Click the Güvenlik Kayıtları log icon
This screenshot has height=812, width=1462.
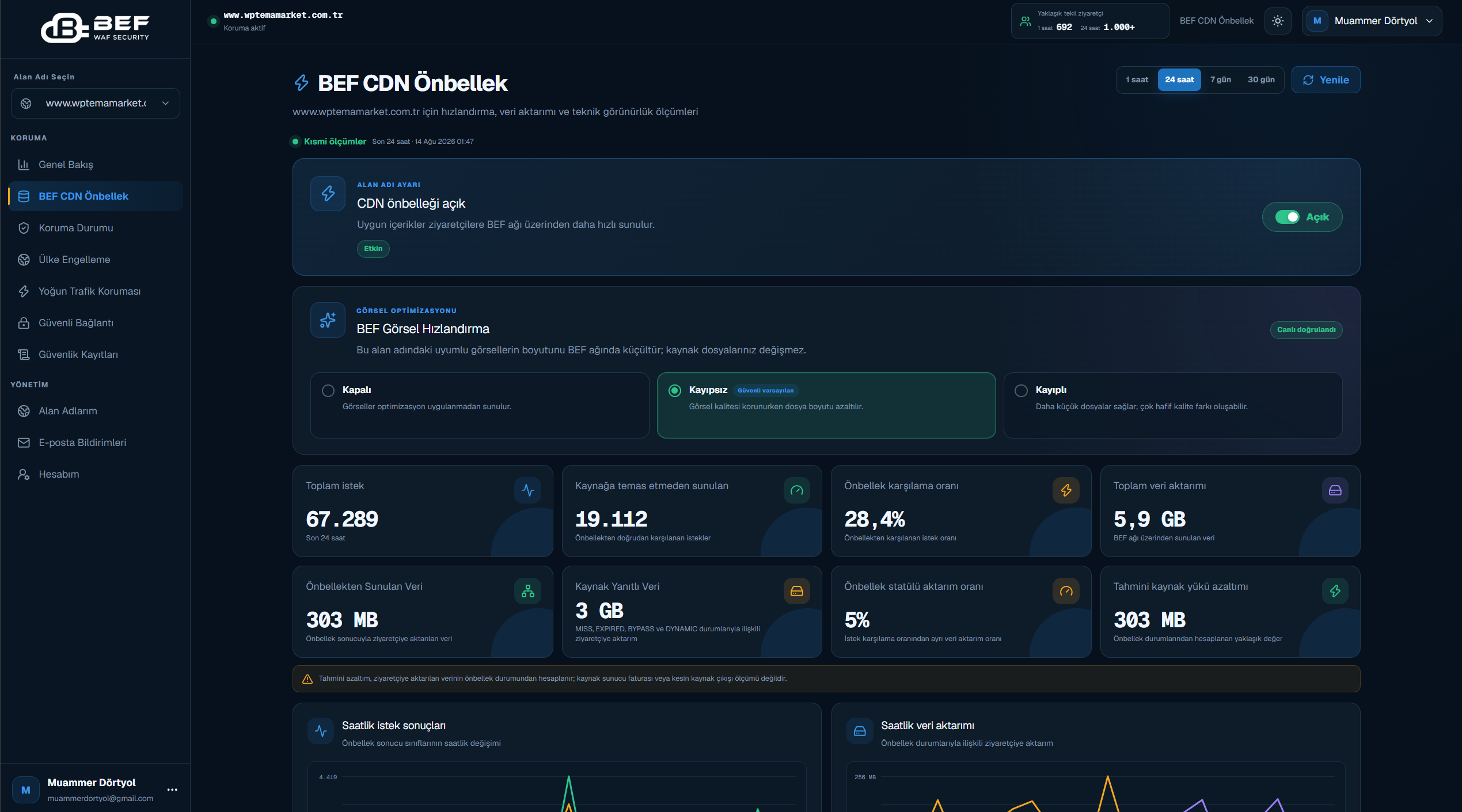tap(24, 354)
